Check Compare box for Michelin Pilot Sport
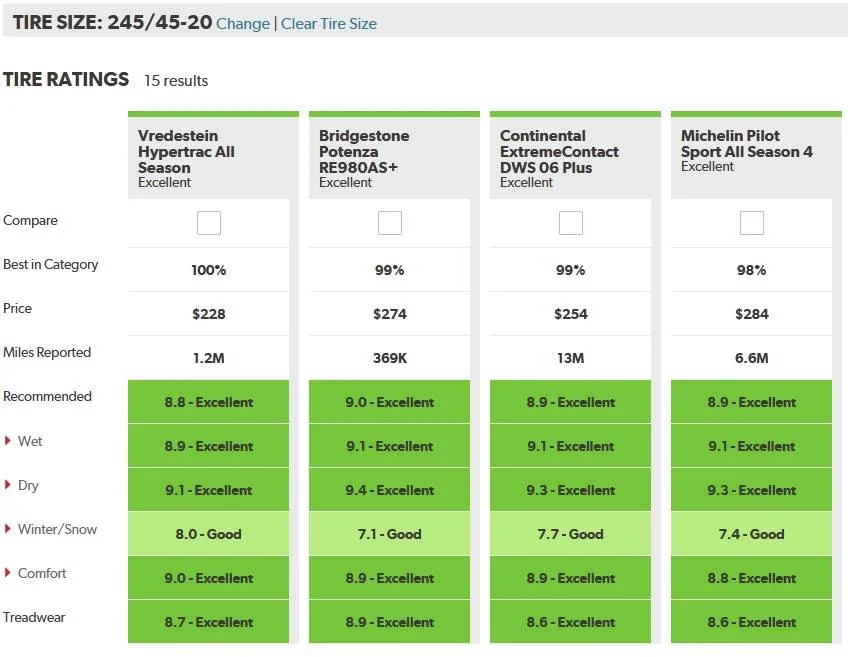 [x=752, y=223]
